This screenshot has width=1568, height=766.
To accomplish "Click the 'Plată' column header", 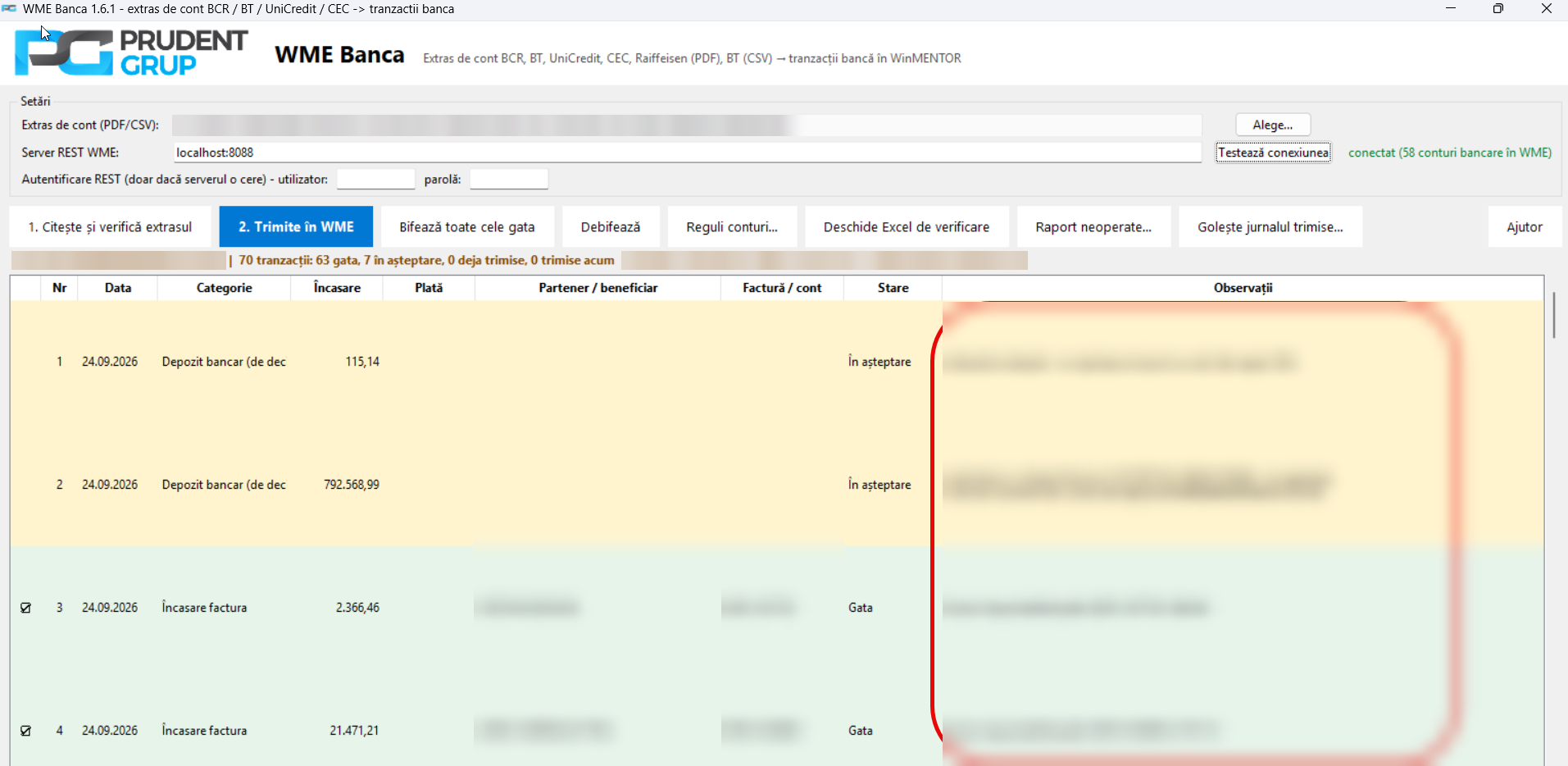I will 429,288.
